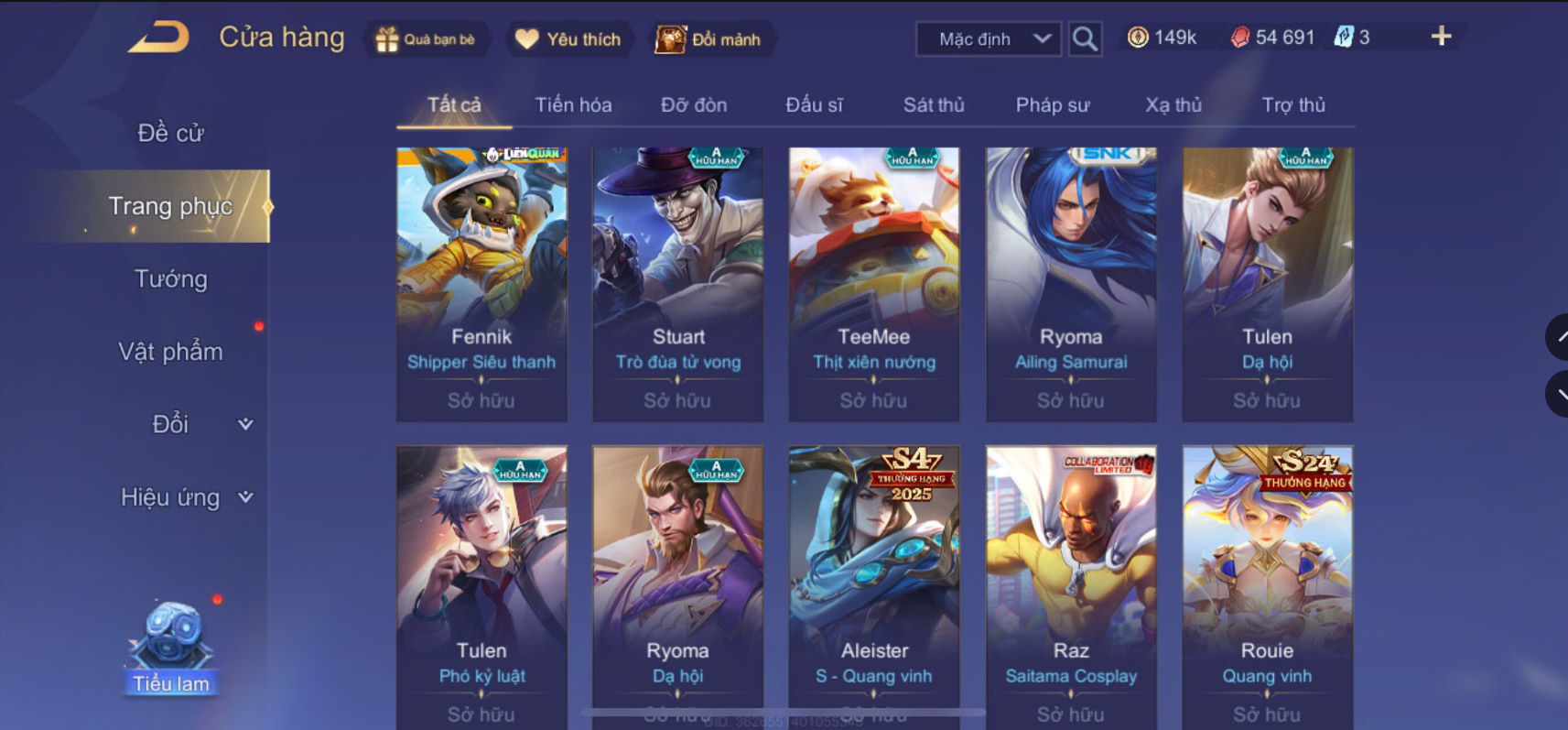This screenshot has height=730, width=1568.
Task: Click the gold coin 149k balance
Action: [x=1162, y=38]
